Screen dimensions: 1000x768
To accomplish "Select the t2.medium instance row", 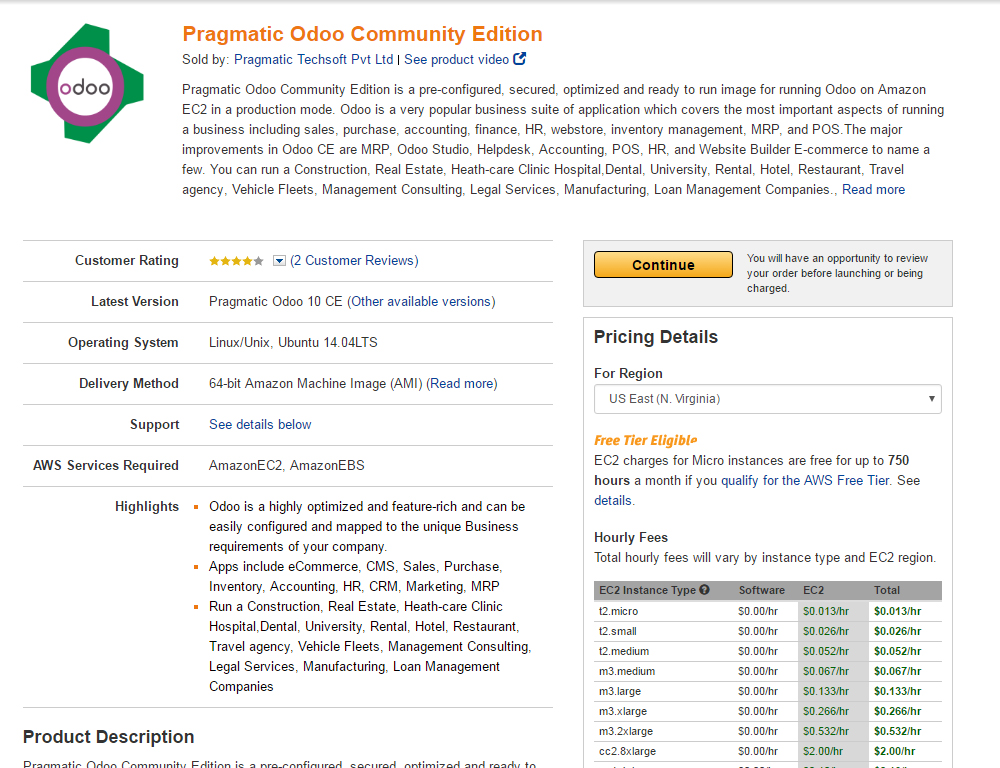I will 768,651.
